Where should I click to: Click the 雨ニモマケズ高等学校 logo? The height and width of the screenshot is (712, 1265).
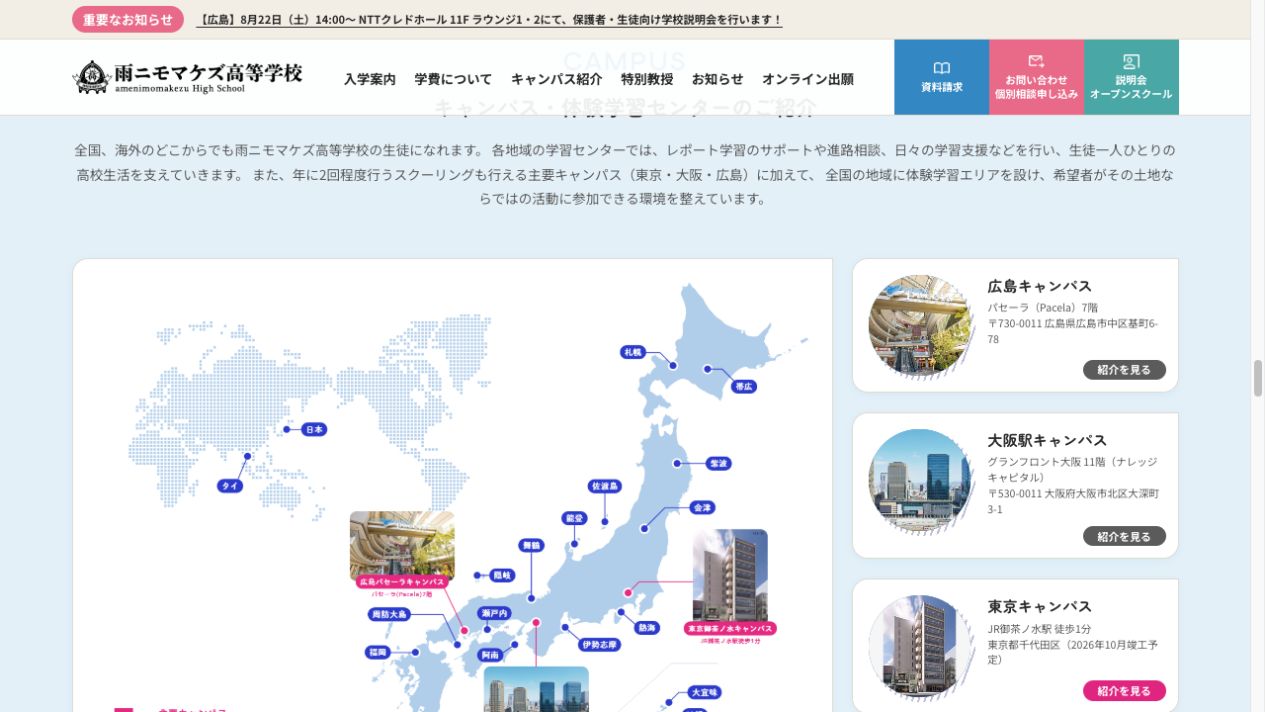187,77
